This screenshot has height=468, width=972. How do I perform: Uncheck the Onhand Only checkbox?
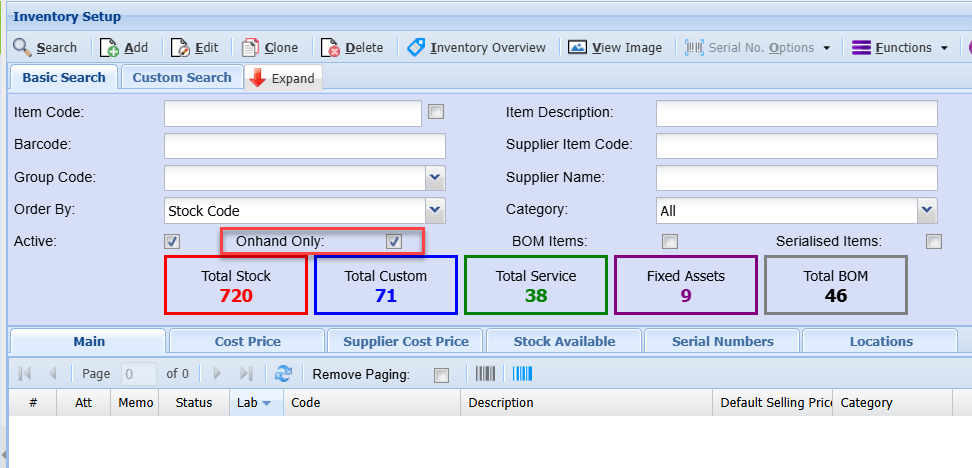click(x=394, y=241)
